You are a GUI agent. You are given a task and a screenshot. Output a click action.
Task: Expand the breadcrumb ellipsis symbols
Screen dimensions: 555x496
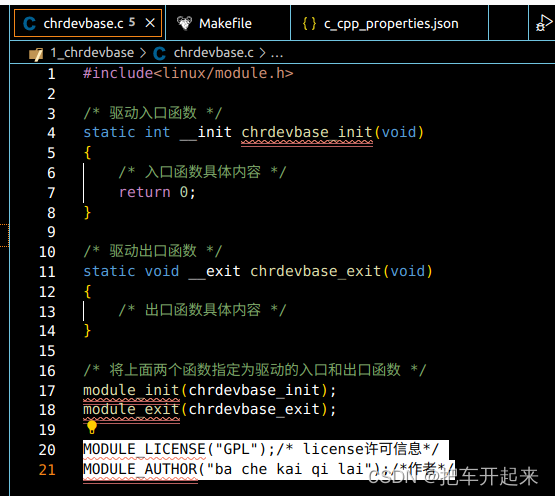277,54
